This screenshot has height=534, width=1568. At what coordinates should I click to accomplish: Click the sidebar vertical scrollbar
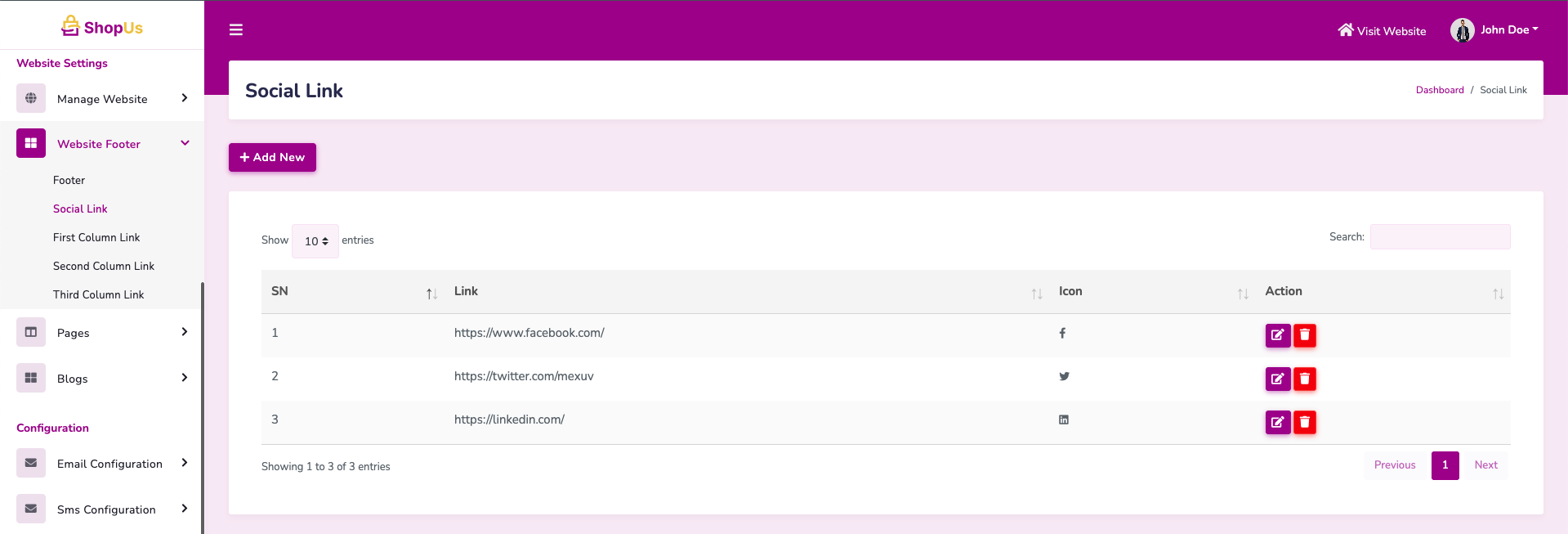coord(202,407)
